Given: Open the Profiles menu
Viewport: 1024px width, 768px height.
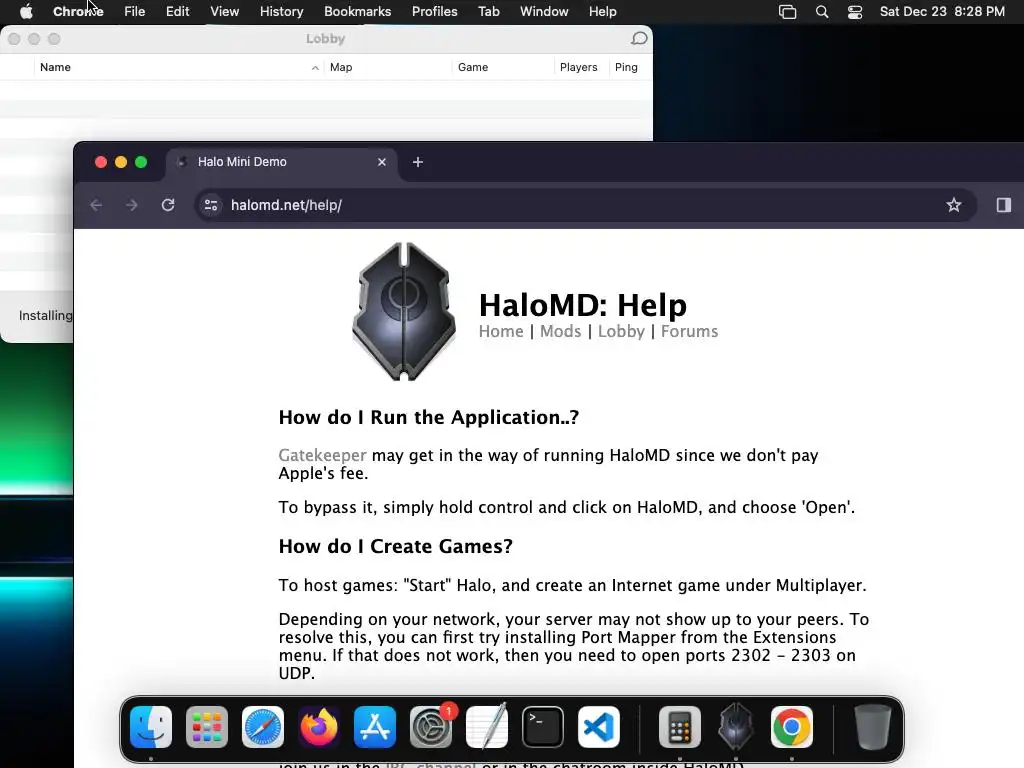Looking at the screenshot, I should click(434, 11).
